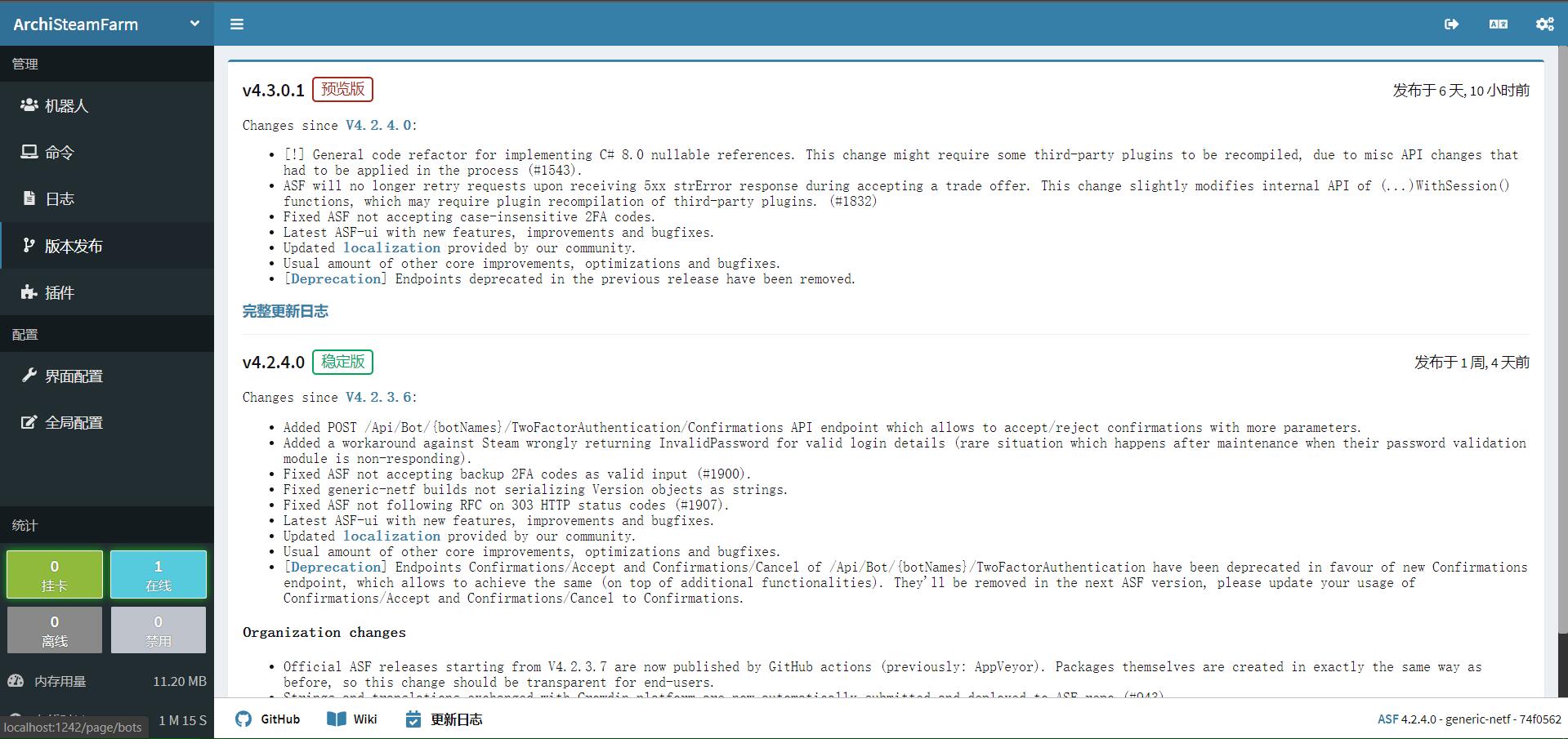Click the 预览版 pre-release badge

coord(342,89)
